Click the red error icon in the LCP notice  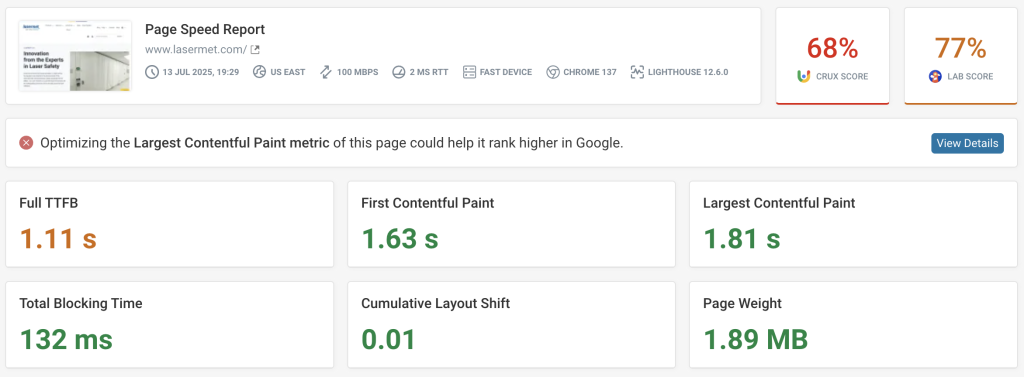click(x=26, y=143)
